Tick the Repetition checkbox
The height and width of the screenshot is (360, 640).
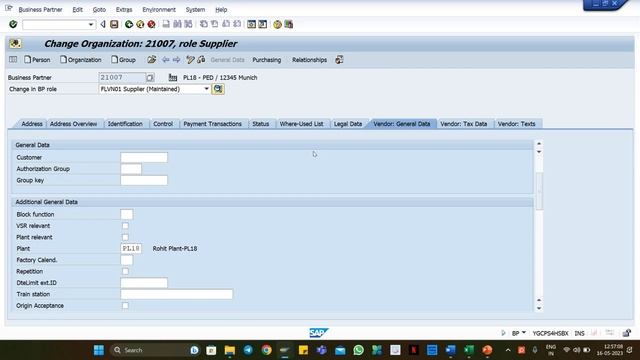pos(125,271)
